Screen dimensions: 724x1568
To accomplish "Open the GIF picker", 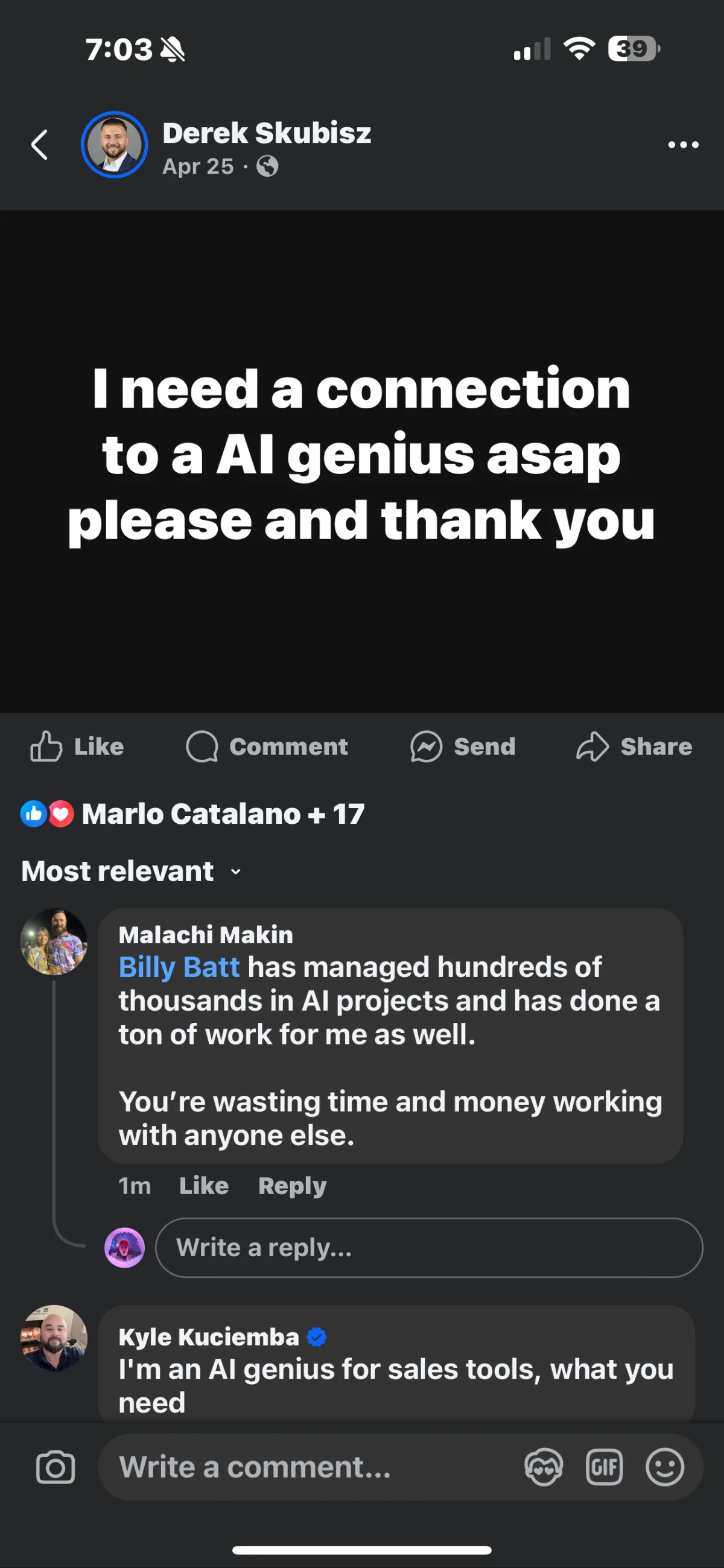I will (x=604, y=1467).
